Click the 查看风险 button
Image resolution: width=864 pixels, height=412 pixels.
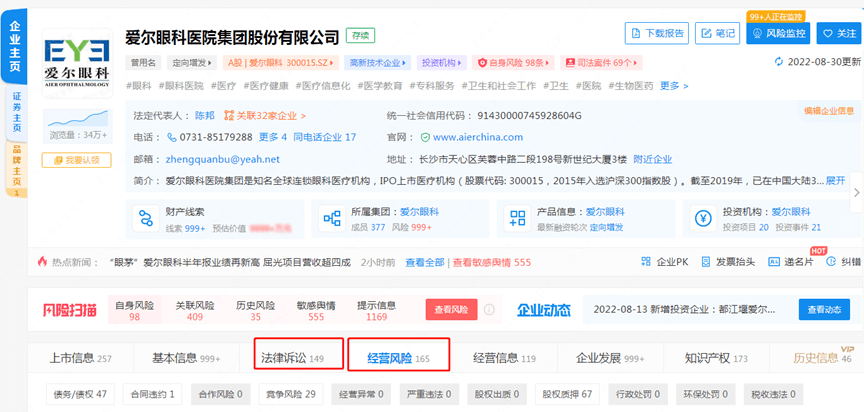[x=451, y=310]
